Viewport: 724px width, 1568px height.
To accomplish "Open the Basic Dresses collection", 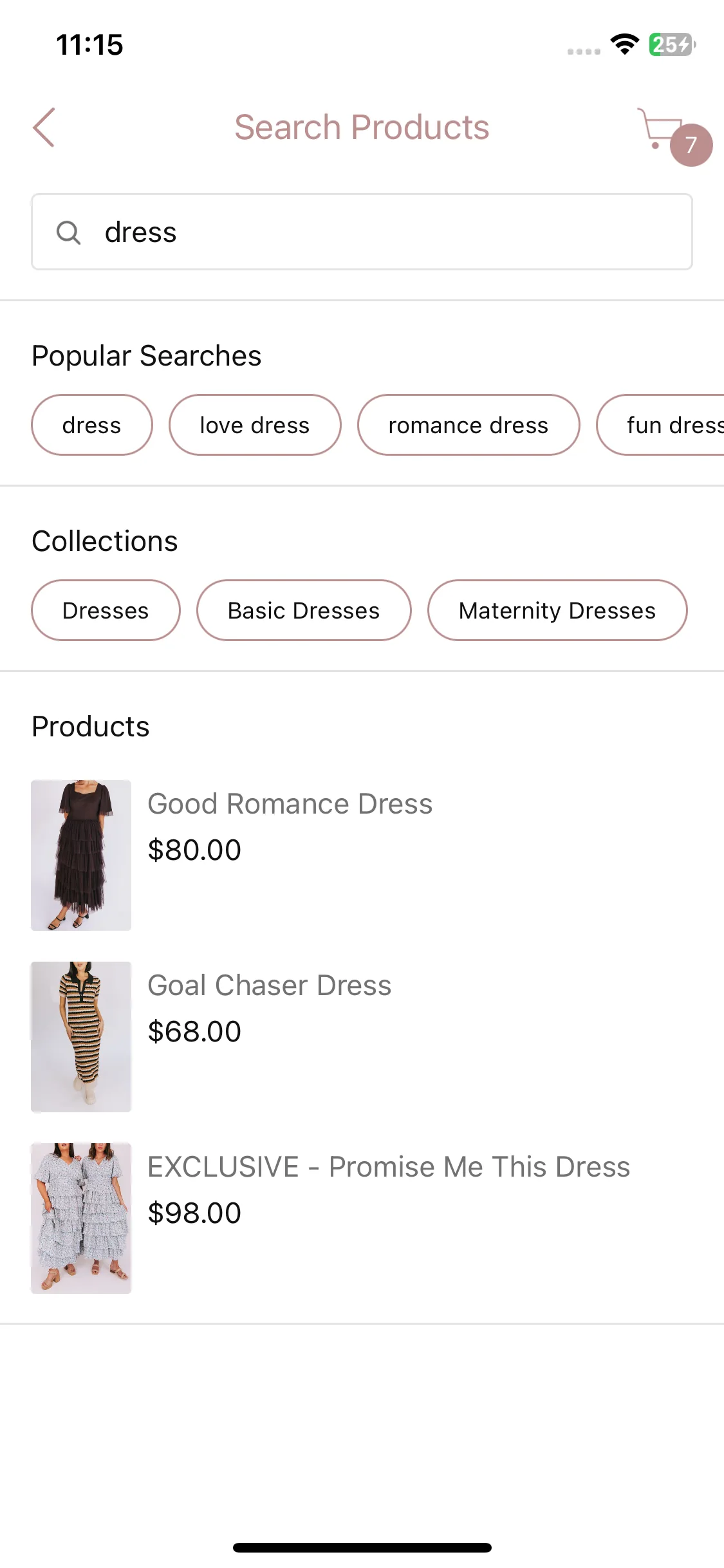I will (304, 610).
